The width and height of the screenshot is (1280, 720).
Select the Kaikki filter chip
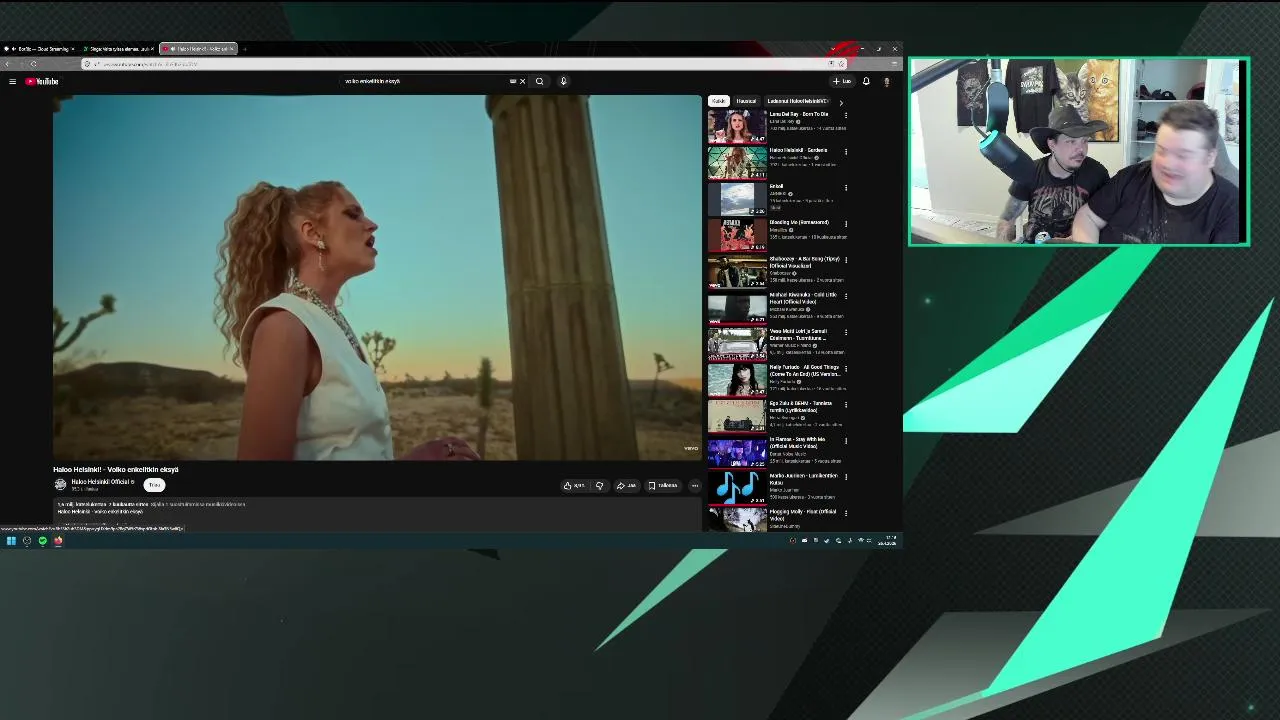pos(719,101)
